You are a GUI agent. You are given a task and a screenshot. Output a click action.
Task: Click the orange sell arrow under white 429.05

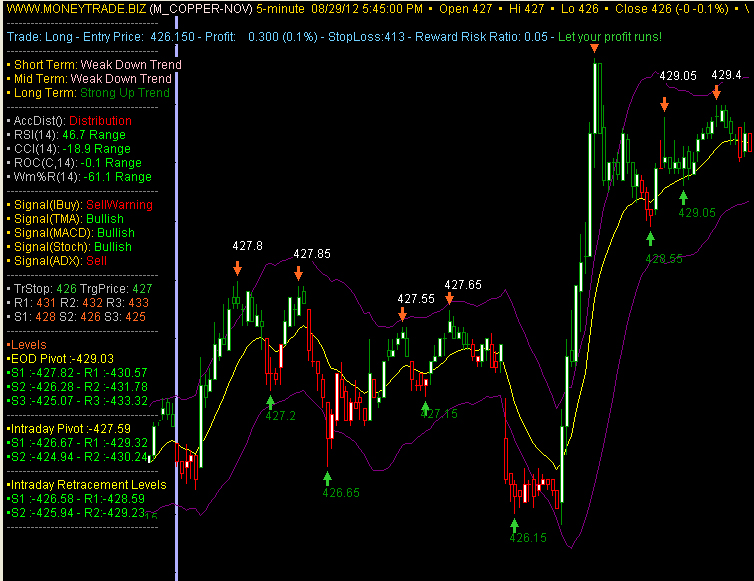click(x=664, y=104)
